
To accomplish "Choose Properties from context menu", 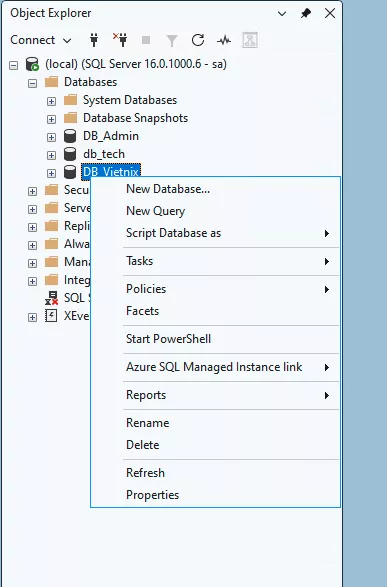I will point(215,495).
